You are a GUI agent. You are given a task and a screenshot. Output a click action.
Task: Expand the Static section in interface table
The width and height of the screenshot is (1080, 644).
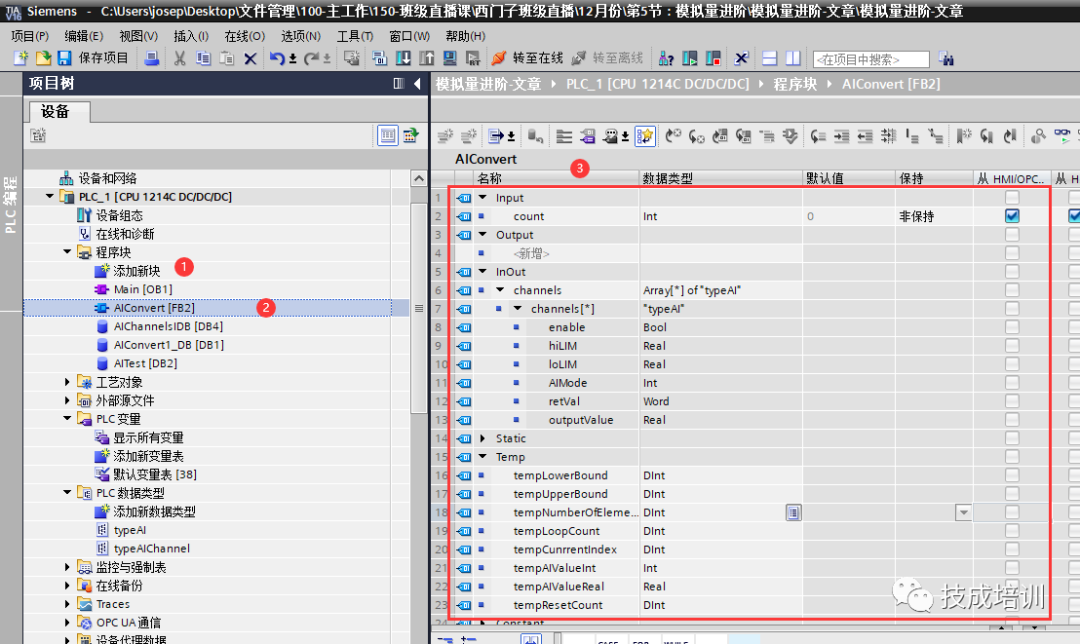click(x=483, y=438)
